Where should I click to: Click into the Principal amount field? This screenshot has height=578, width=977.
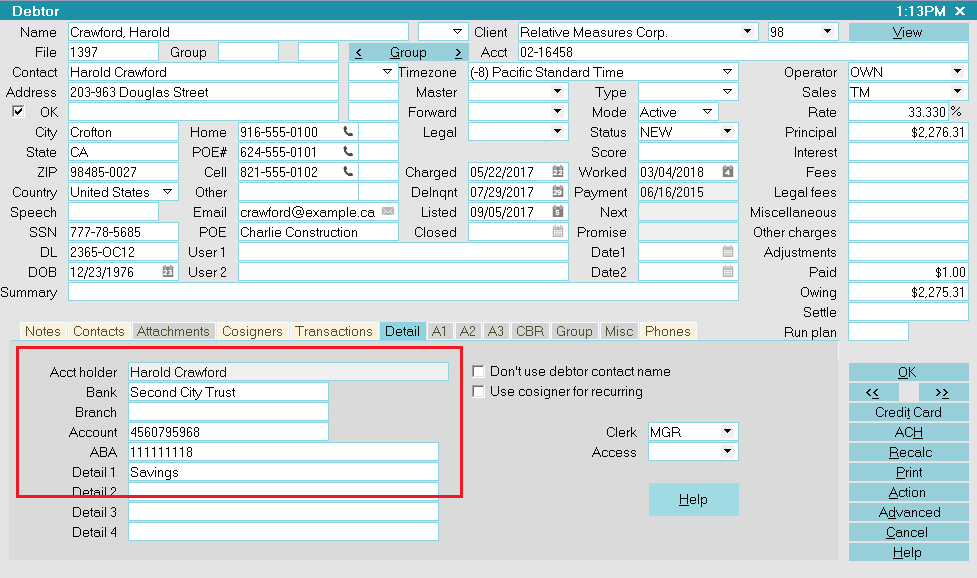(x=908, y=132)
